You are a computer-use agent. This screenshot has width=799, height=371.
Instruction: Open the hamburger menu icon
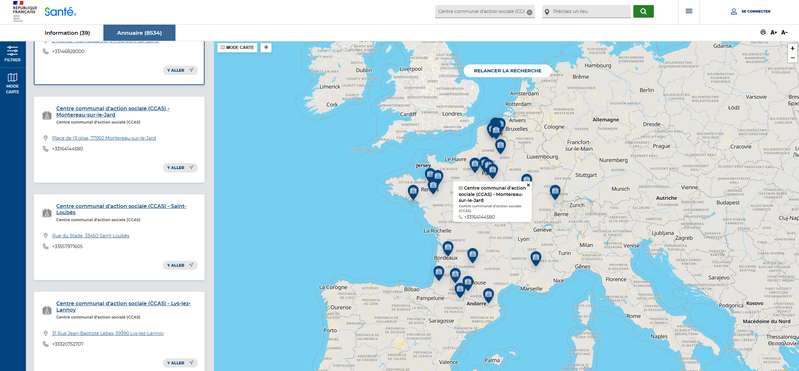[x=689, y=11]
